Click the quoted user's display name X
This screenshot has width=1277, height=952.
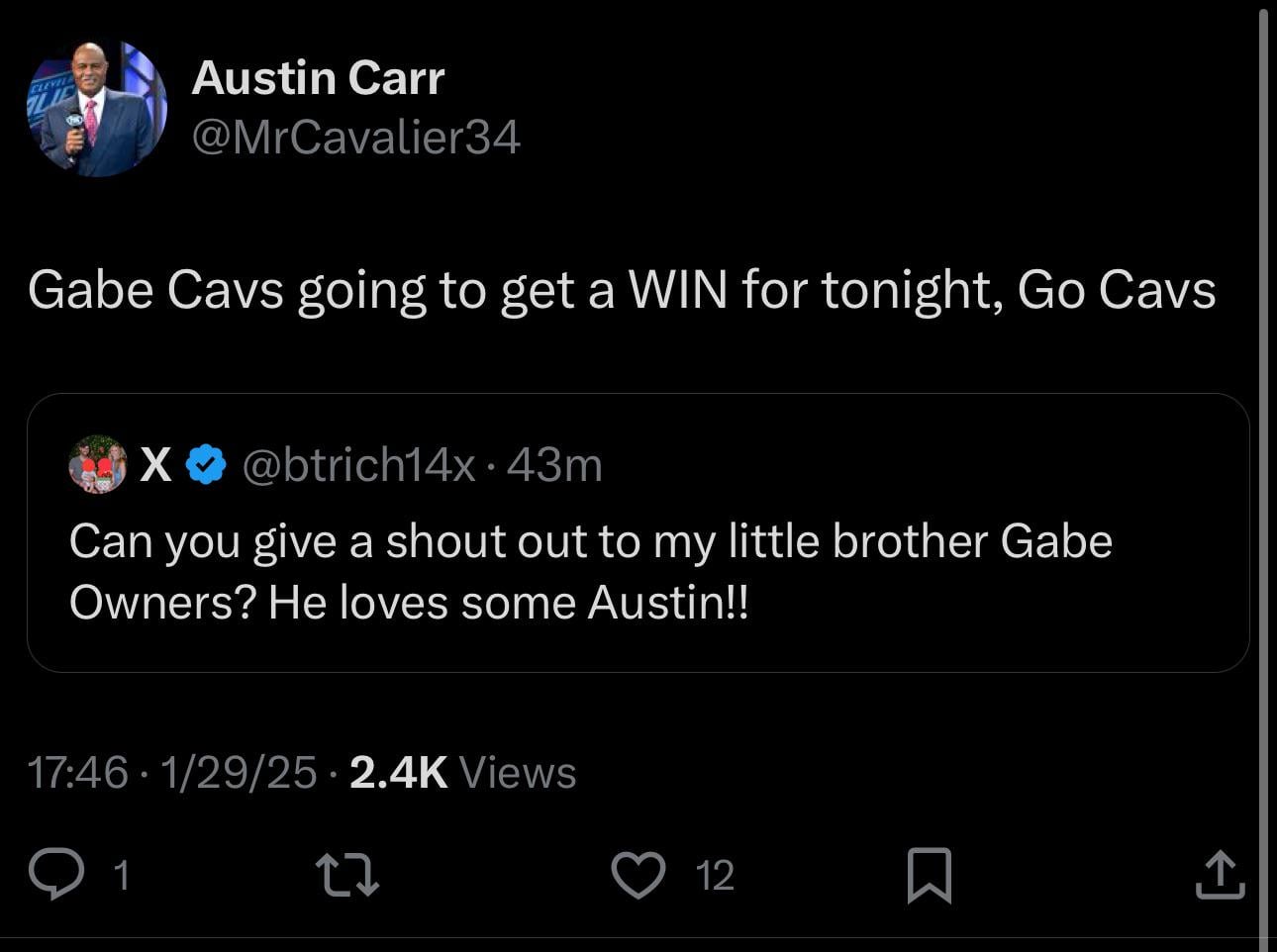[154, 463]
